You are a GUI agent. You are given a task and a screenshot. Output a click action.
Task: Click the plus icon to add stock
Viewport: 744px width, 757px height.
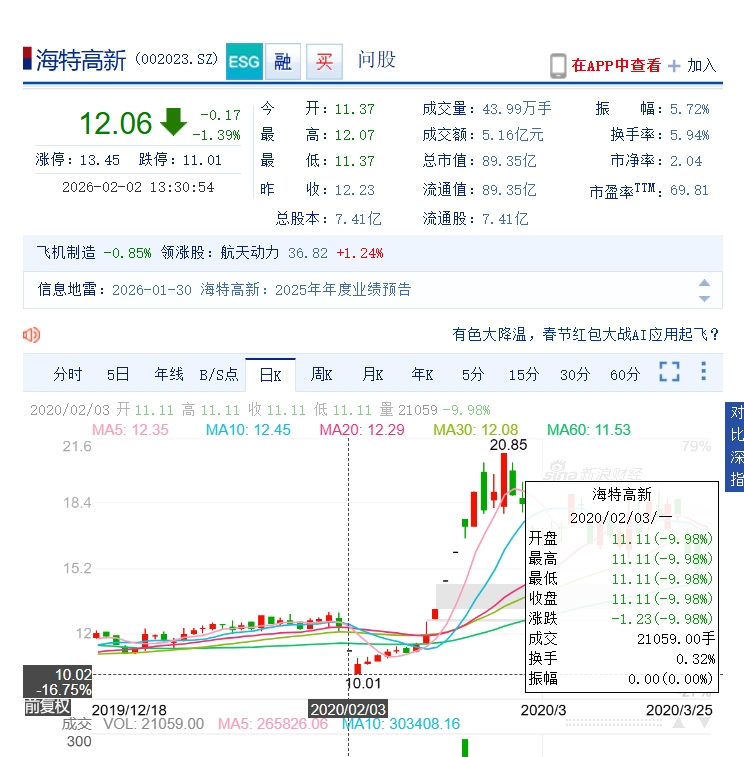coord(674,66)
